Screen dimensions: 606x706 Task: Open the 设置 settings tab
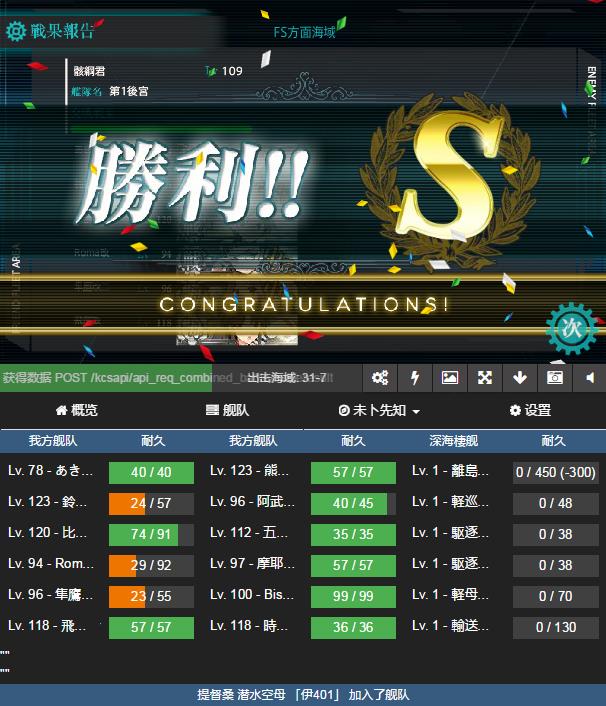530,410
